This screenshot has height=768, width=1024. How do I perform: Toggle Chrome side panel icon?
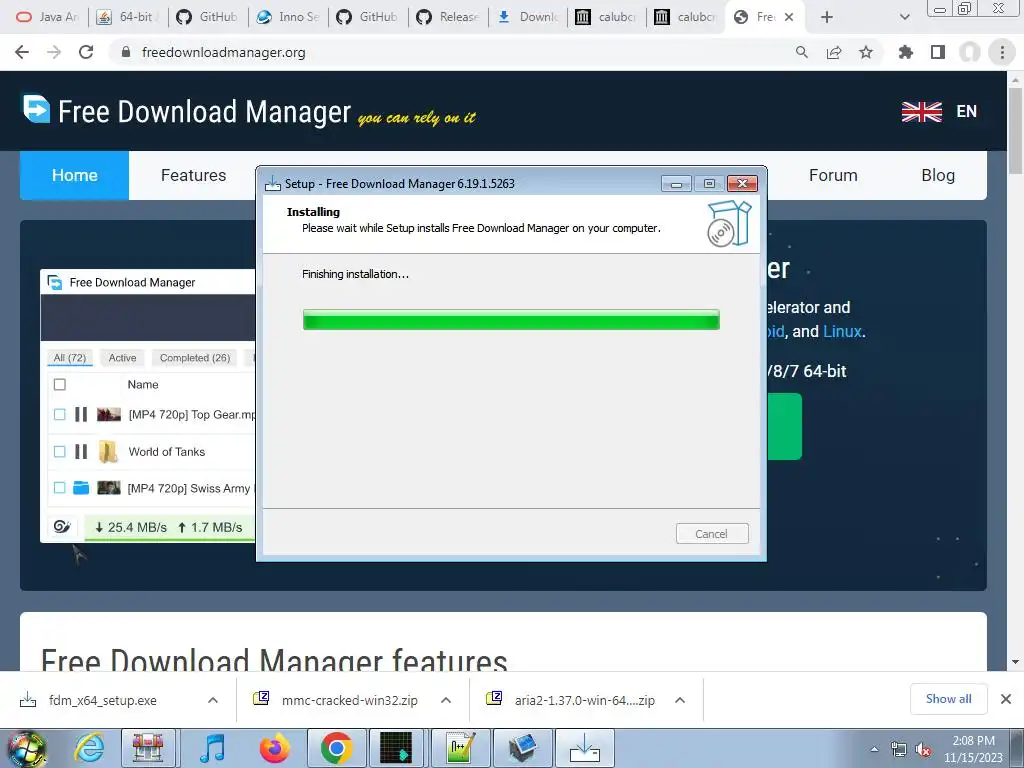938,52
